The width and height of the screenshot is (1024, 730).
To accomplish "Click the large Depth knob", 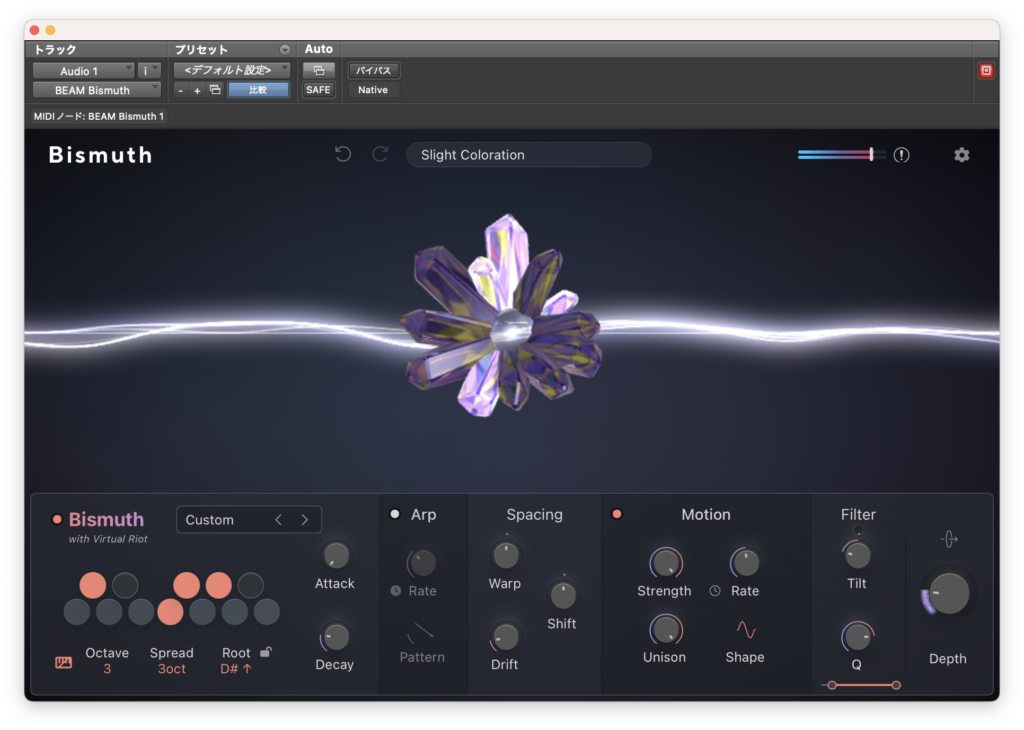I will [948, 594].
